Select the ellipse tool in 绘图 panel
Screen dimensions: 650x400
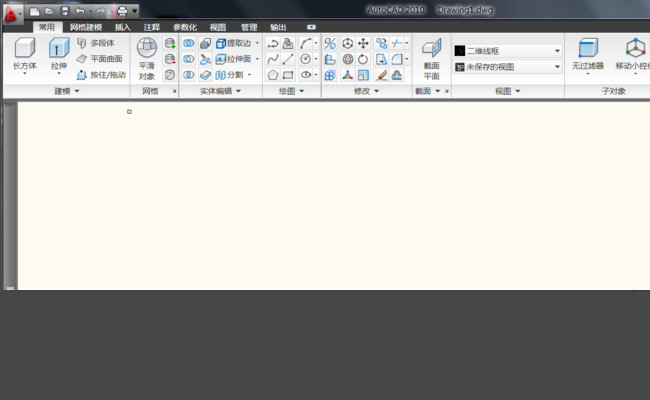[x=306, y=75]
